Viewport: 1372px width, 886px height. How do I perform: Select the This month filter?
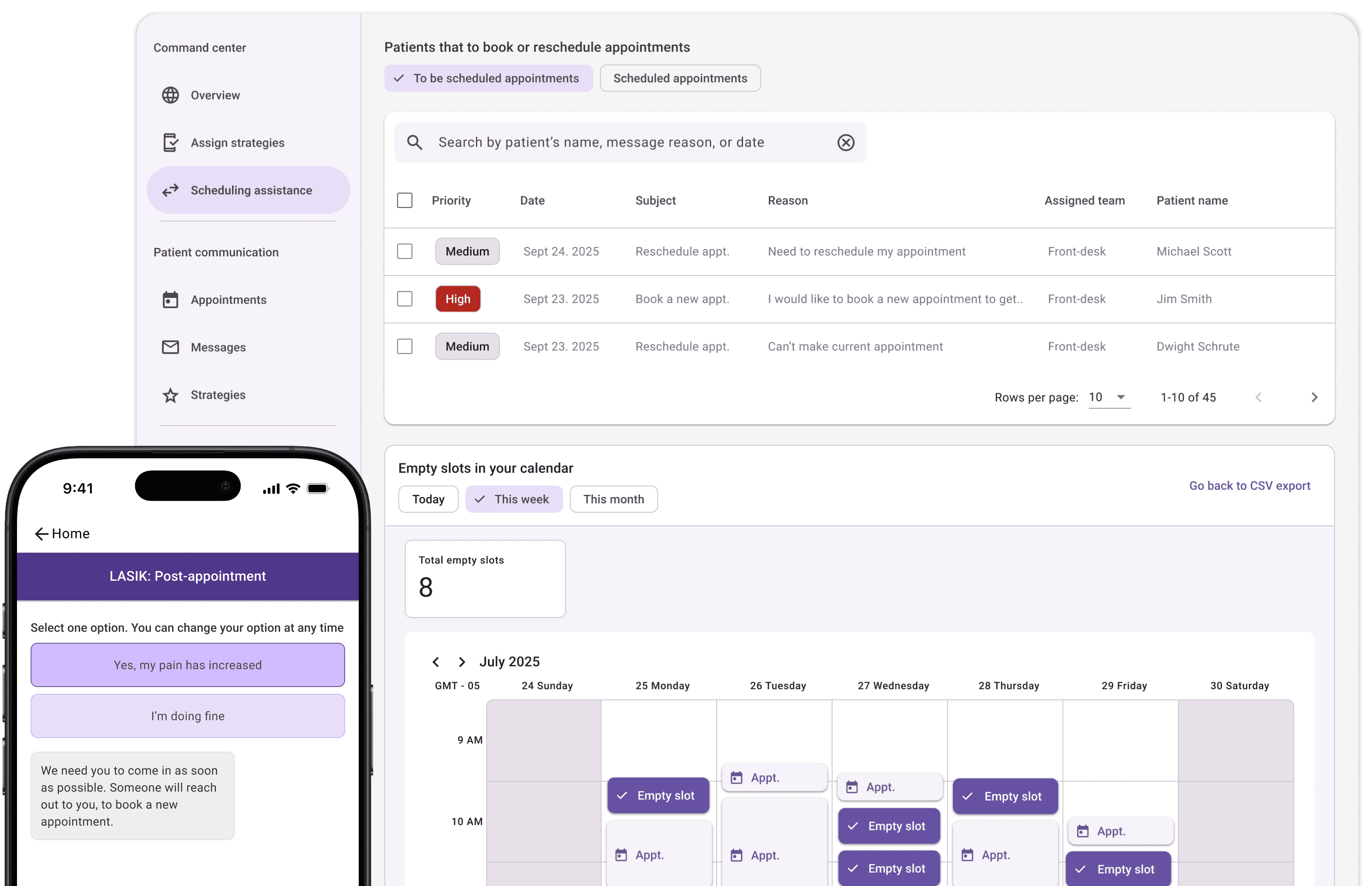click(613, 499)
